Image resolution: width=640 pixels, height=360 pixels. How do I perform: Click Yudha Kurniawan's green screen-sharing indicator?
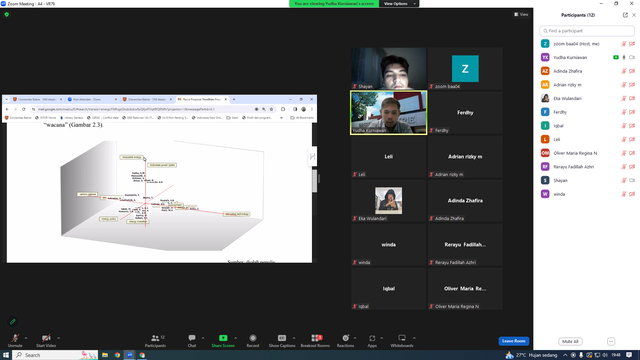(x=616, y=58)
